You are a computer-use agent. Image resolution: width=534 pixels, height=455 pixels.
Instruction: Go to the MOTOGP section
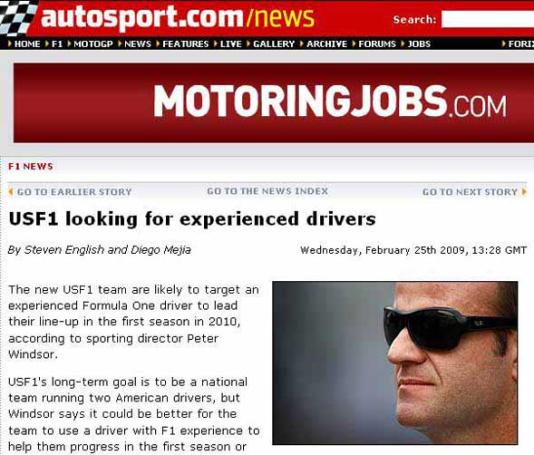[x=93, y=44]
